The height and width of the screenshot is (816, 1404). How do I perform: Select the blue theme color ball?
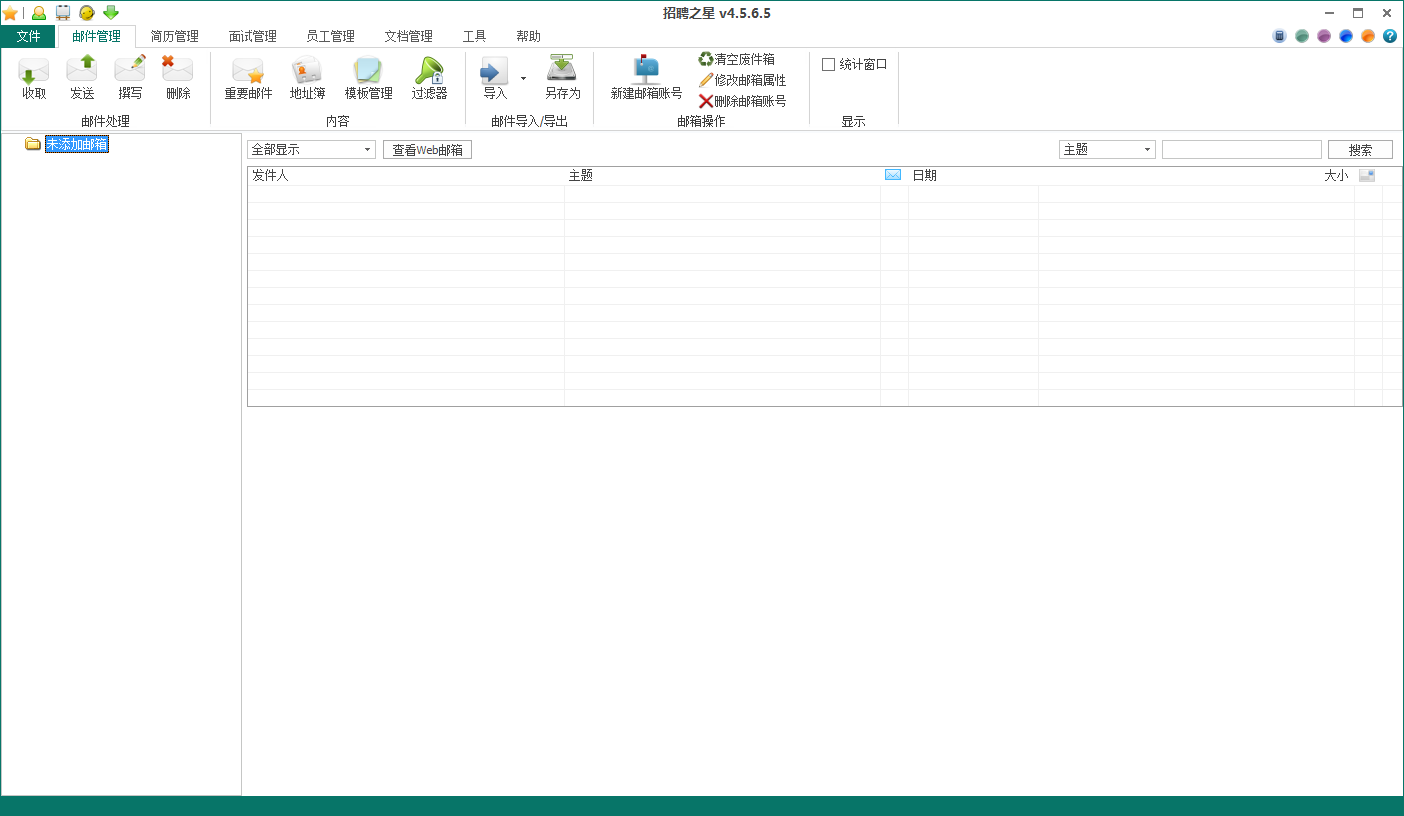click(x=1346, y=36)
